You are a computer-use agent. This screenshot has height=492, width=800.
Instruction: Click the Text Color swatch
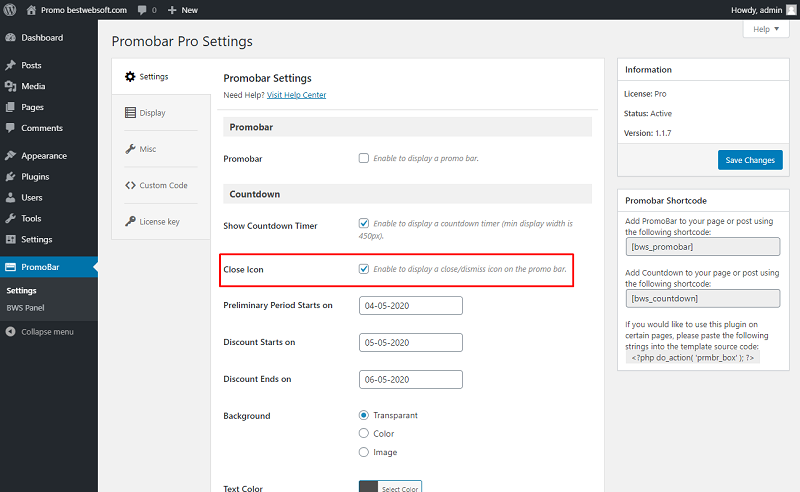pyautogui.click(x=368, y=486)
